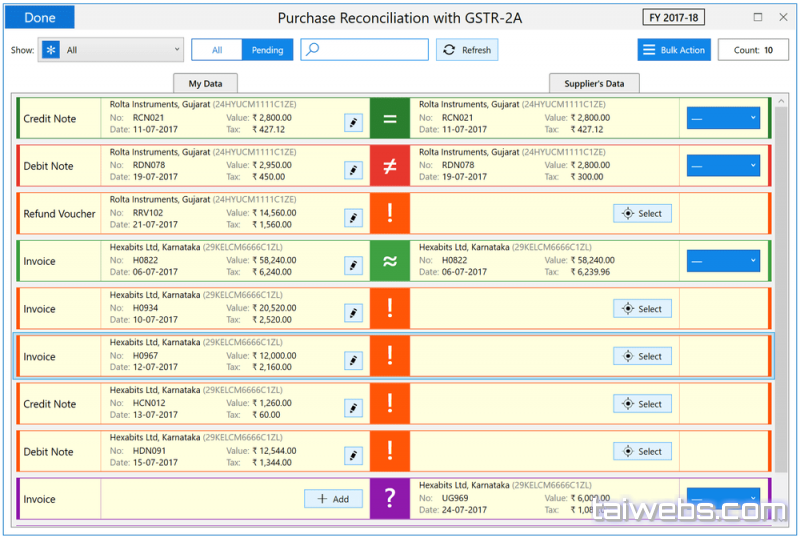Click edit pencil icon for Debit Note RDN078
The height and width of the screenshot is (538, 800).
coord(353,170)
